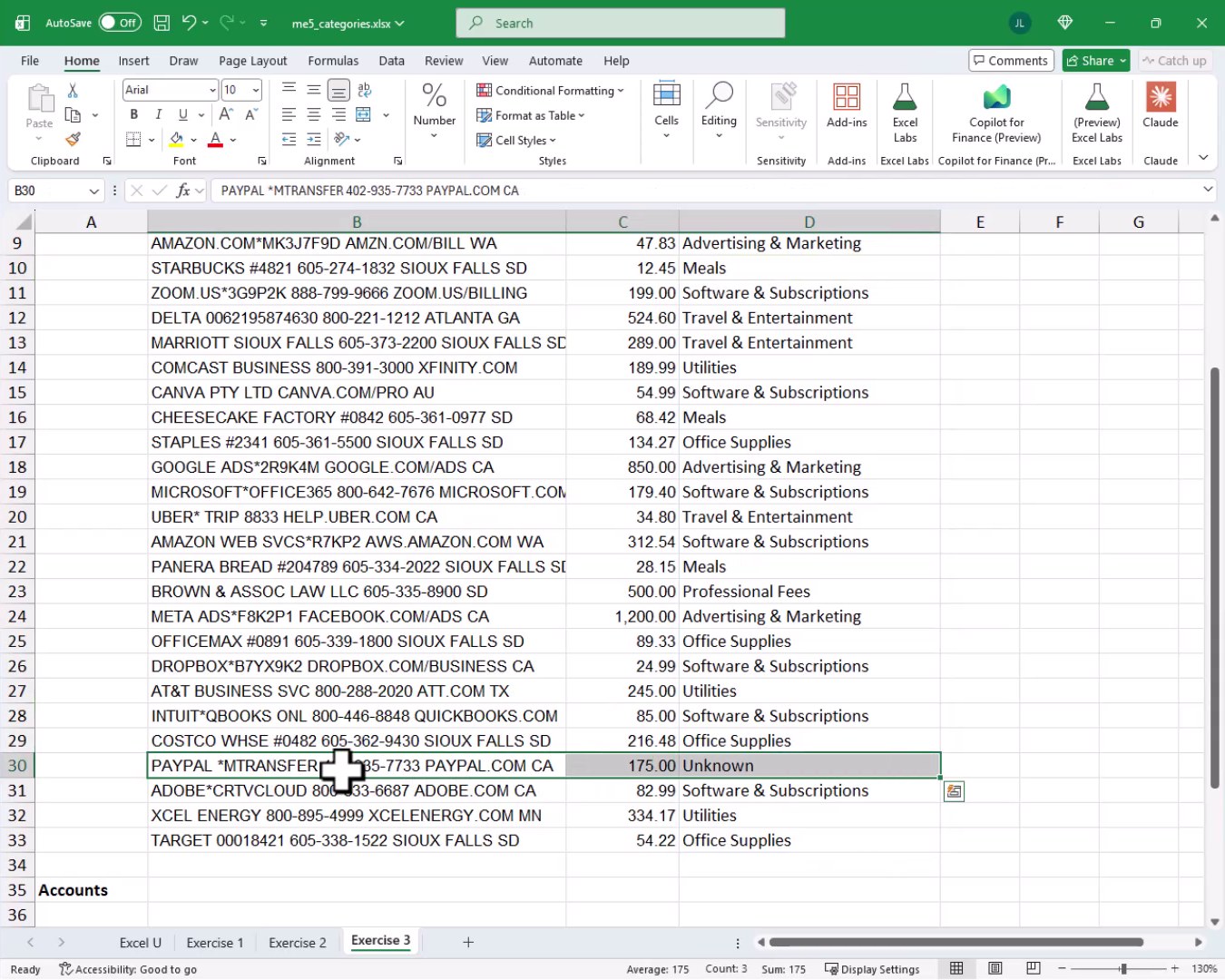Viewport: 1225px width, 980px height.
Task: Click the Decrease Indent icon
Action: [289, 140]
